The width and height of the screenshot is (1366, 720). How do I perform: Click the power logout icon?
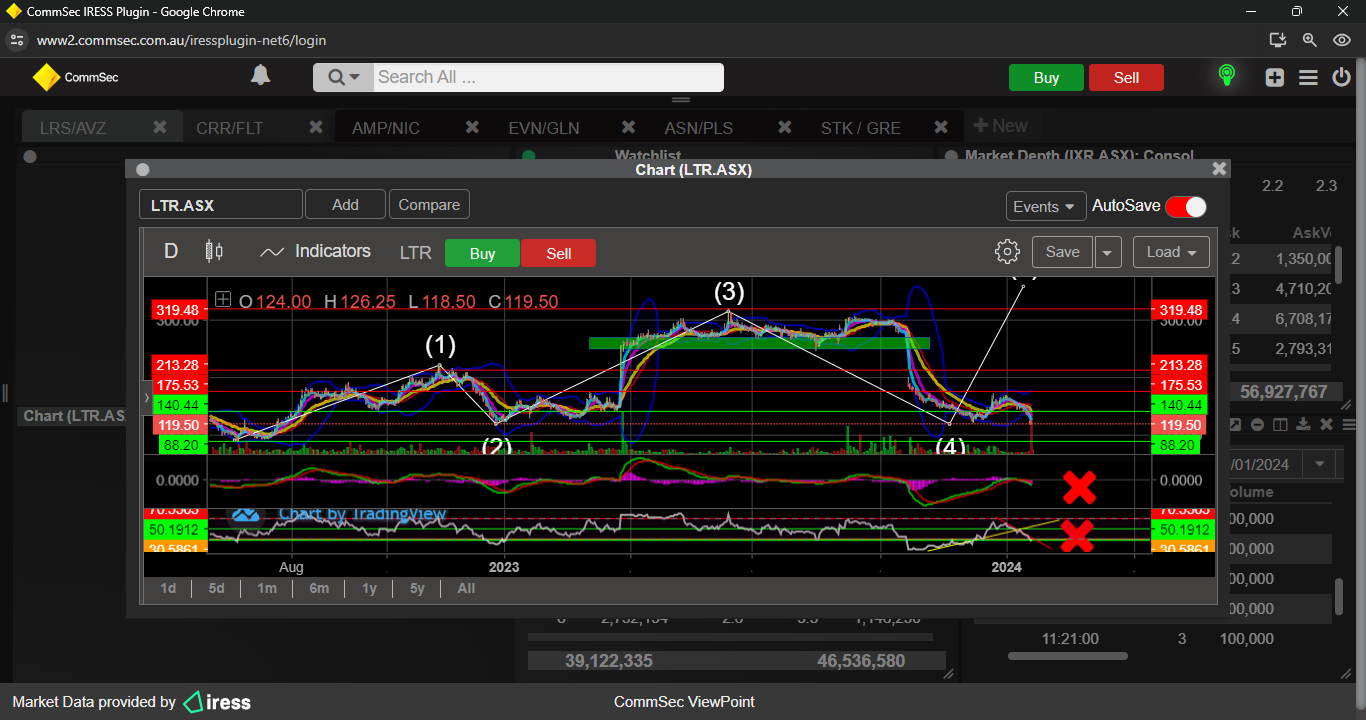[x=1341, y=78]
